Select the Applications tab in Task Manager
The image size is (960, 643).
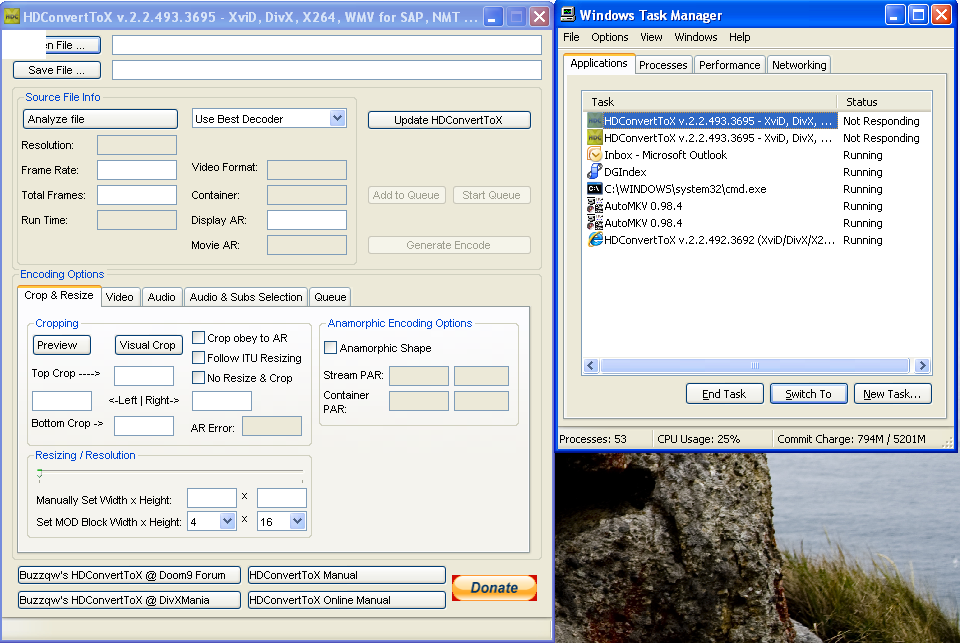(x=599, y=63)
